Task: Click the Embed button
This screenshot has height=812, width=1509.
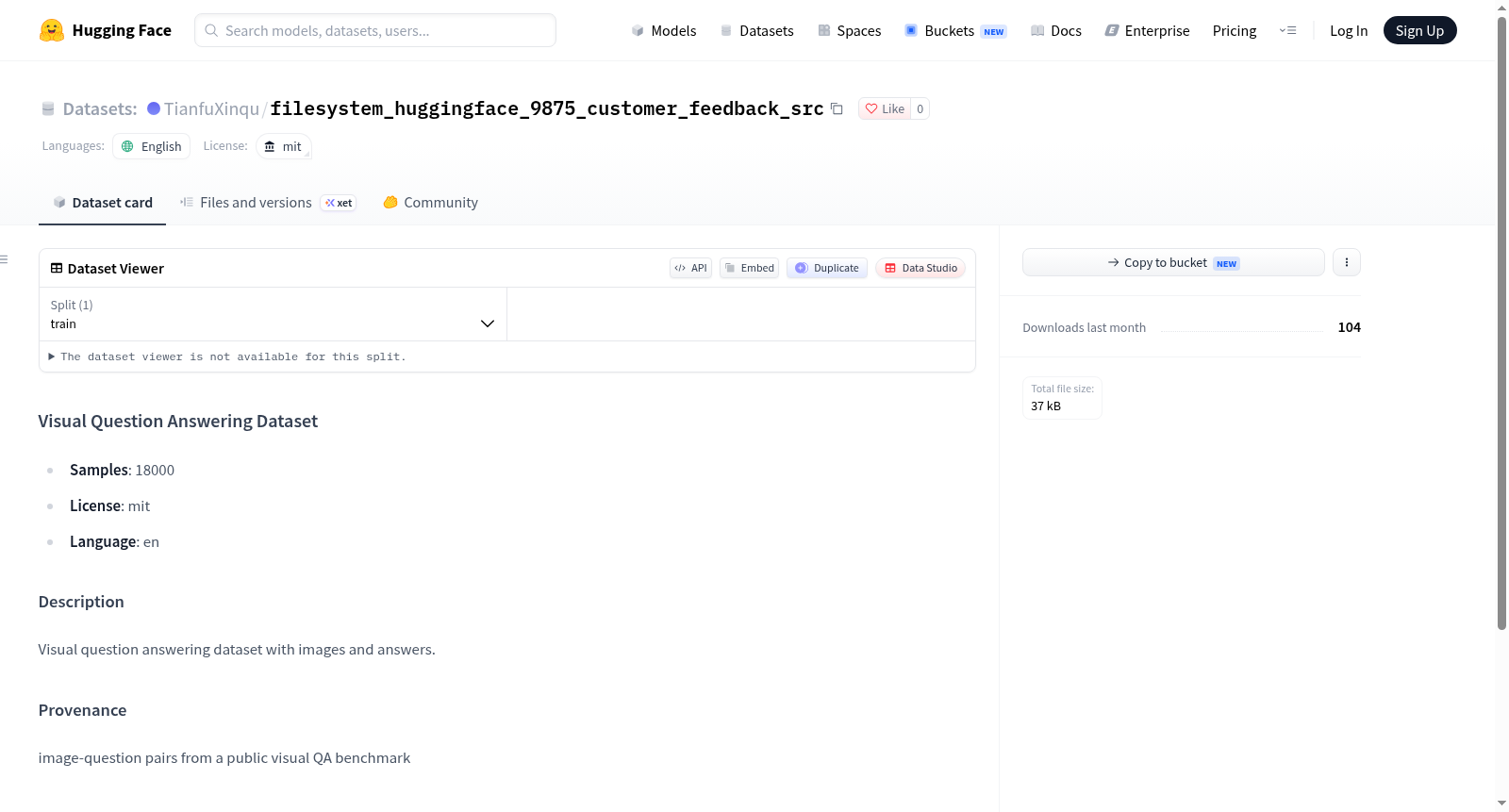Action: pos(749,268)
